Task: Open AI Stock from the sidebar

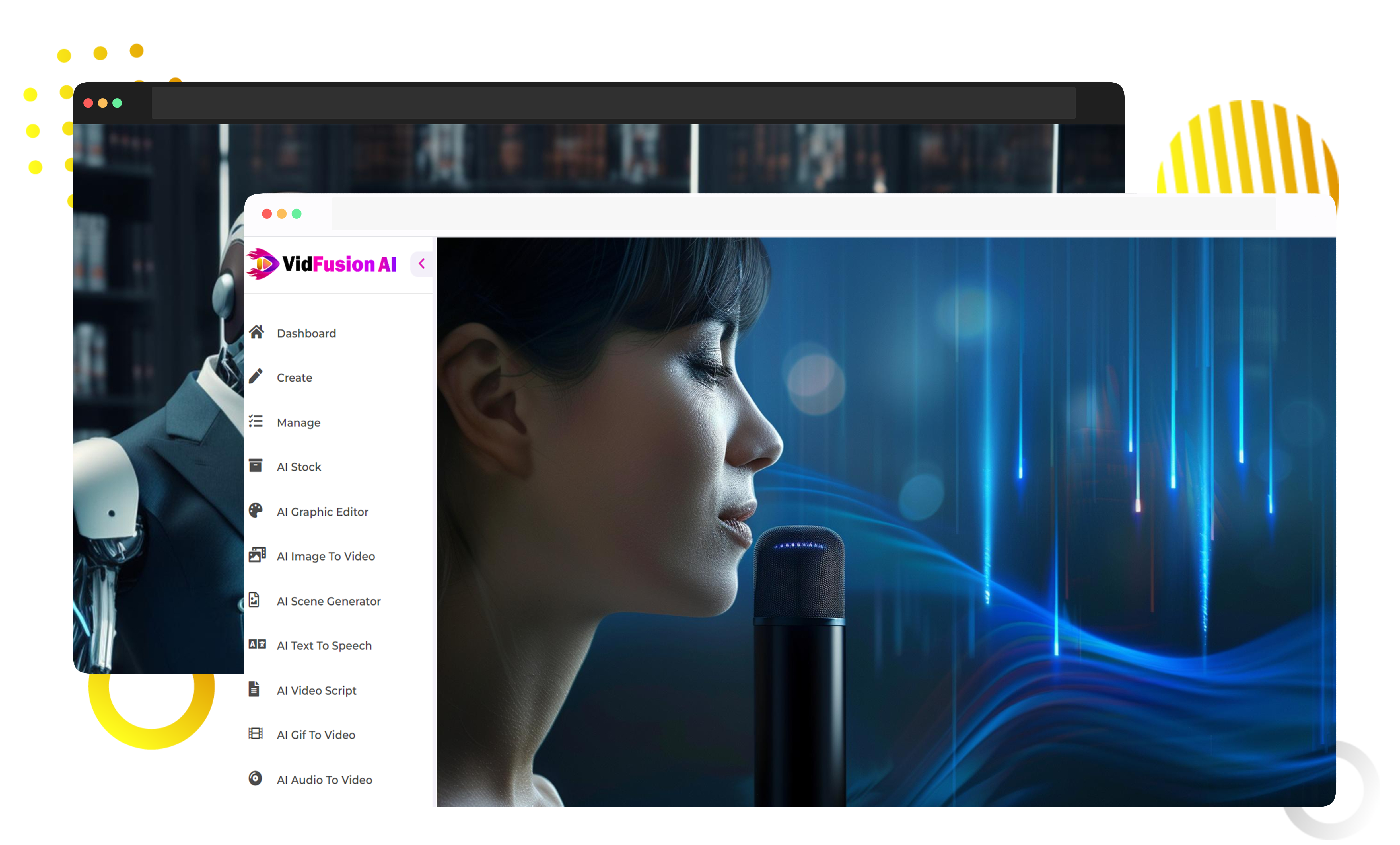Action: [299, 467]
